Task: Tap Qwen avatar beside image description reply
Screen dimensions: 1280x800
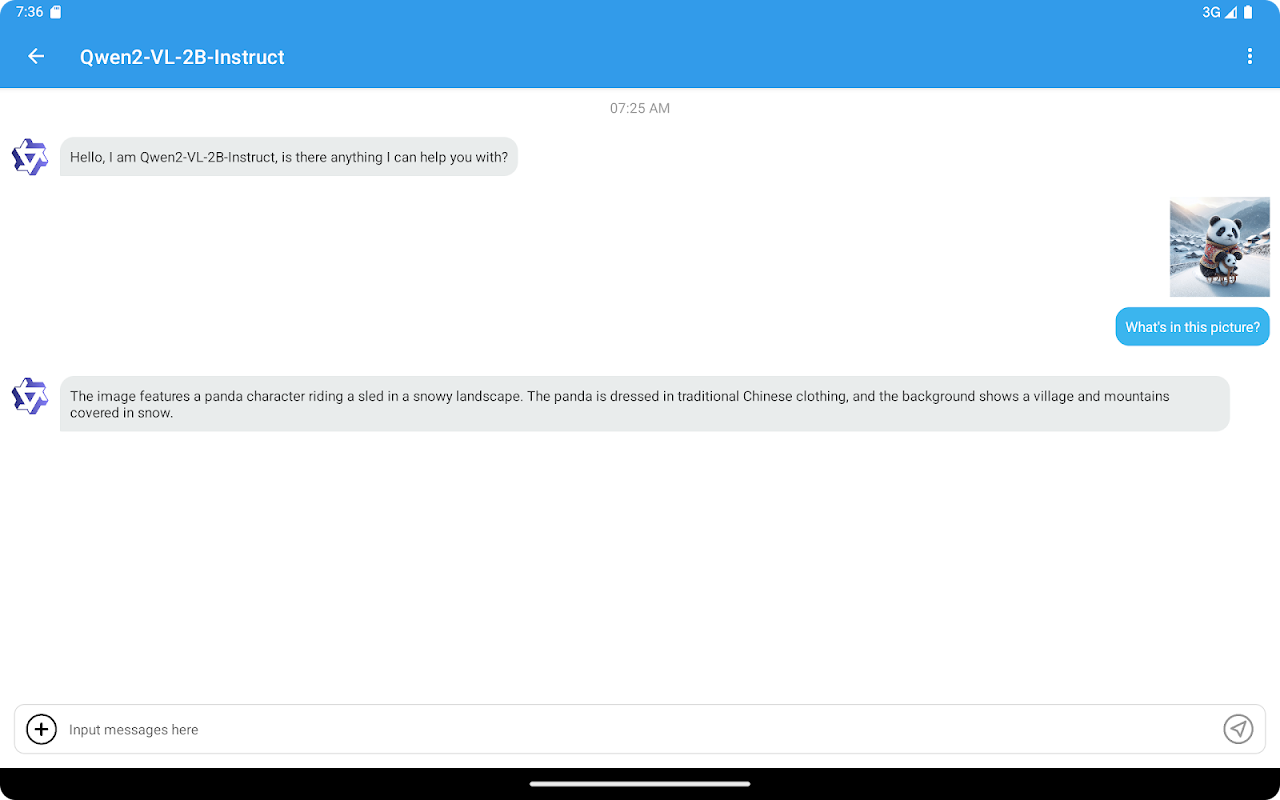Action: (x=30, y=396)
